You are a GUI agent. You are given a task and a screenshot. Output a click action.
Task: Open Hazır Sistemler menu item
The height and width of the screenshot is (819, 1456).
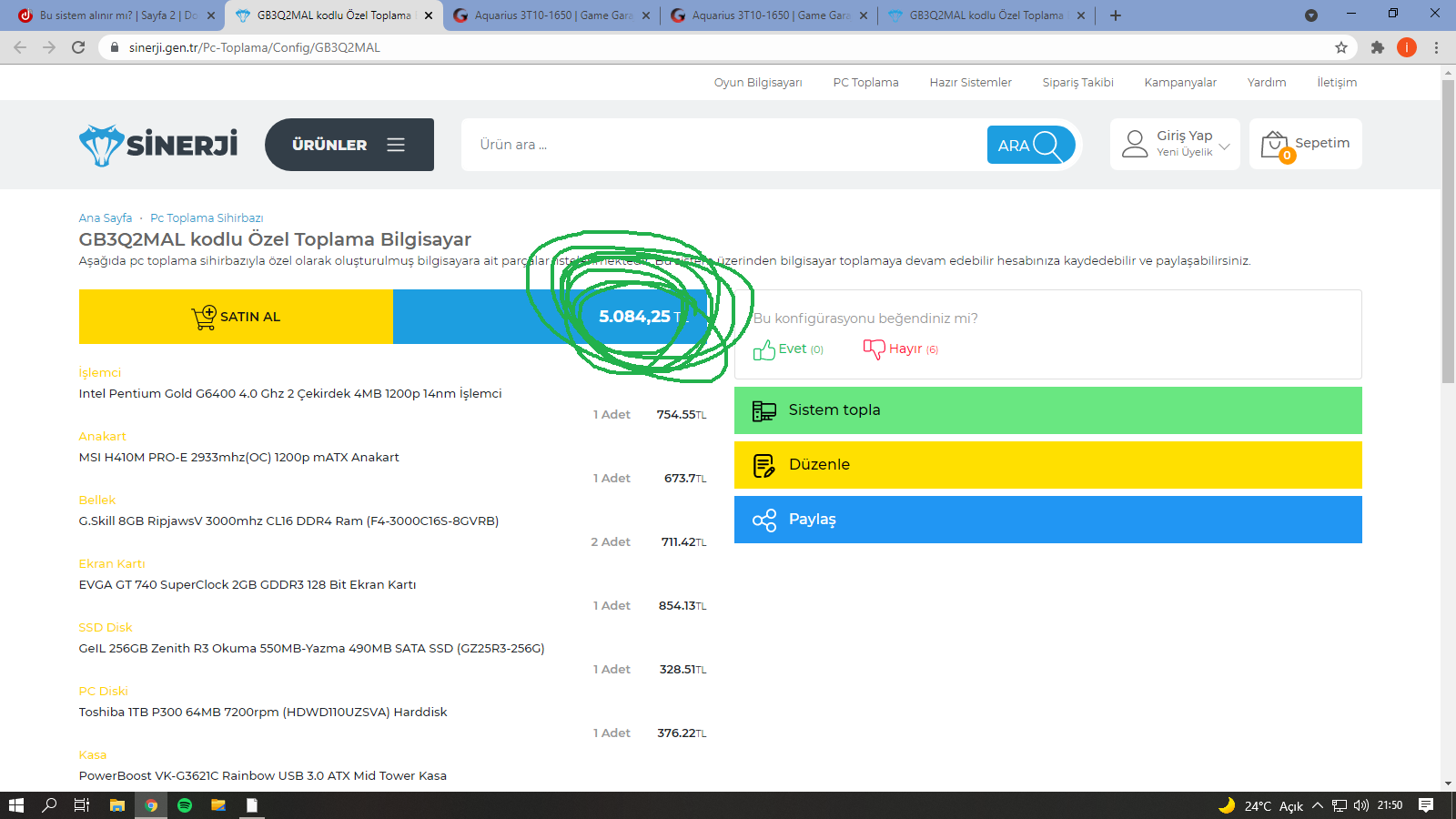point(970,83)
